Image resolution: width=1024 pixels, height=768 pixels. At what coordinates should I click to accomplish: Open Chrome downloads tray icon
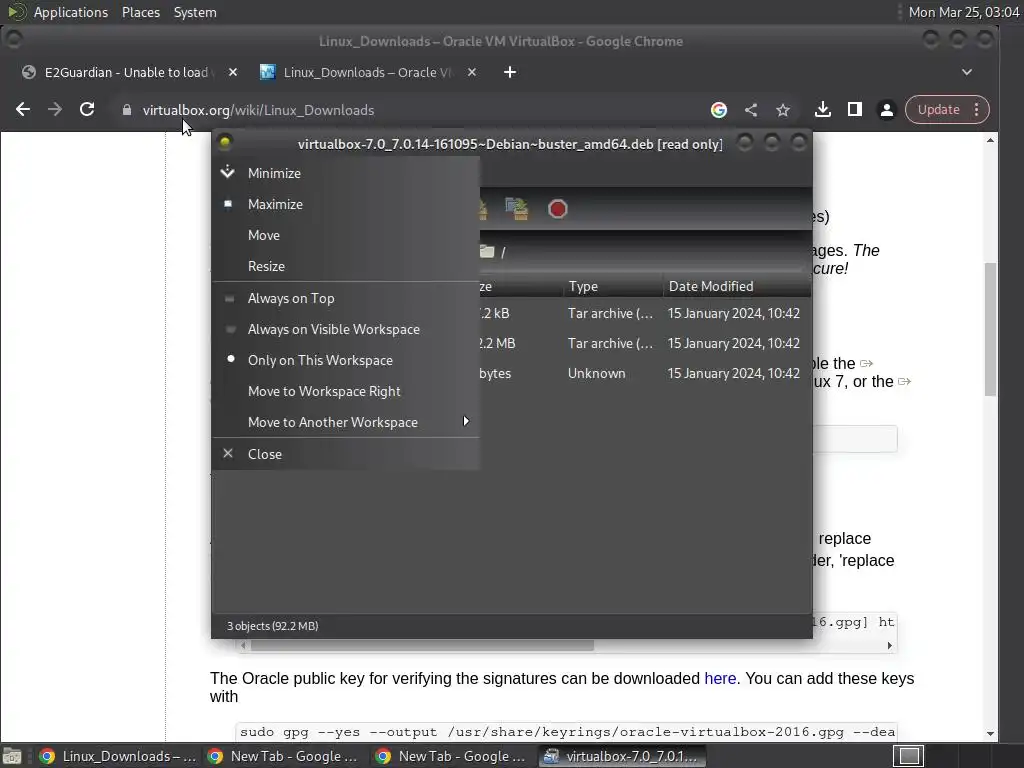[x=823, y=110]
